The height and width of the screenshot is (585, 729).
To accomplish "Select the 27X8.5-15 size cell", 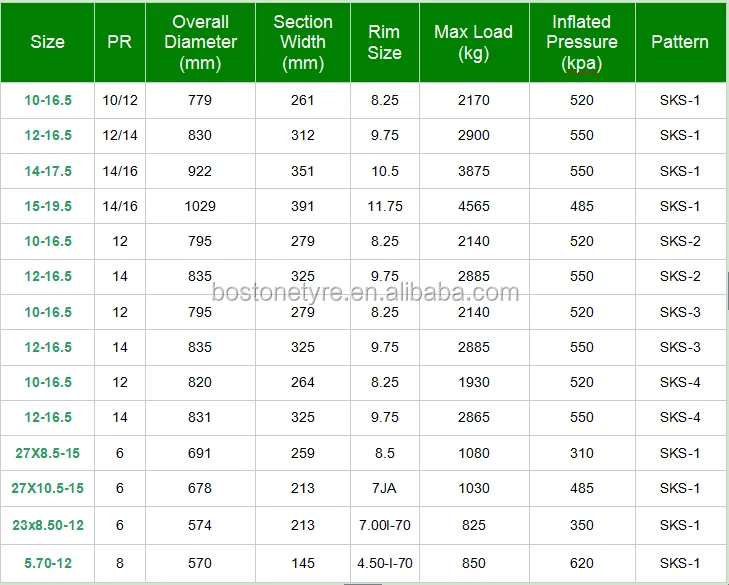I will pos(46,453).
